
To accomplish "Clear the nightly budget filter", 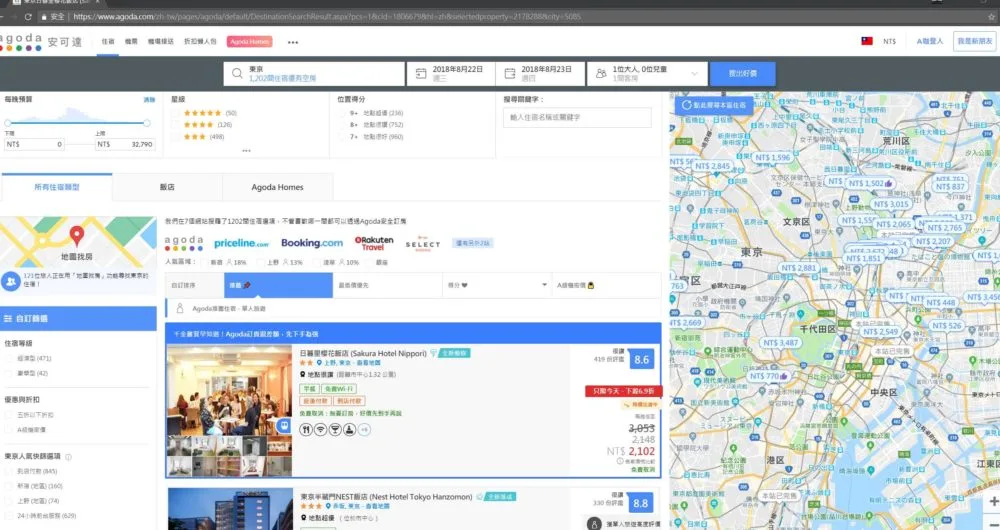I will click(x=149, y=100).
